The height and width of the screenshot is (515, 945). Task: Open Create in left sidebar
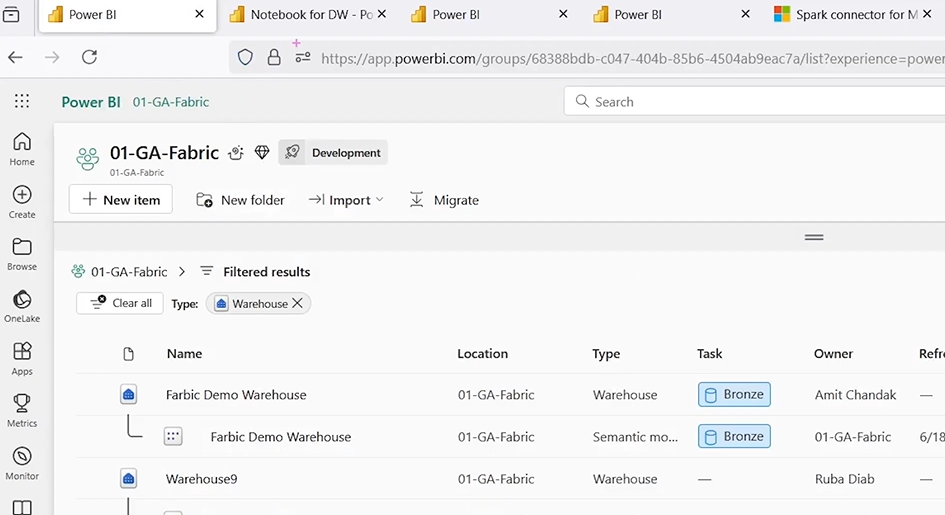(22, 202)
